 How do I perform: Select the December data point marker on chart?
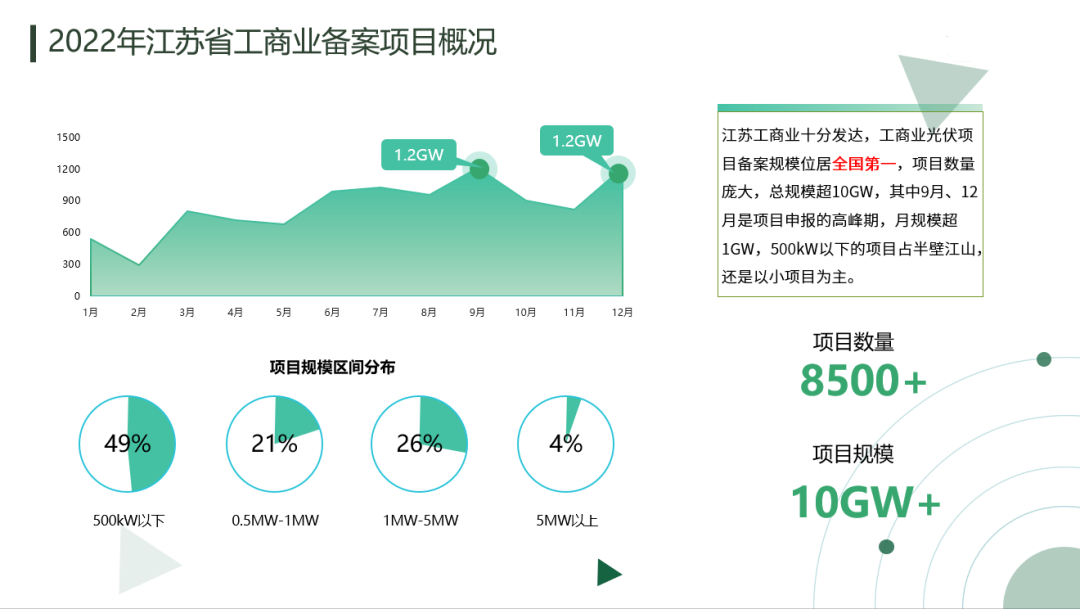618,173
